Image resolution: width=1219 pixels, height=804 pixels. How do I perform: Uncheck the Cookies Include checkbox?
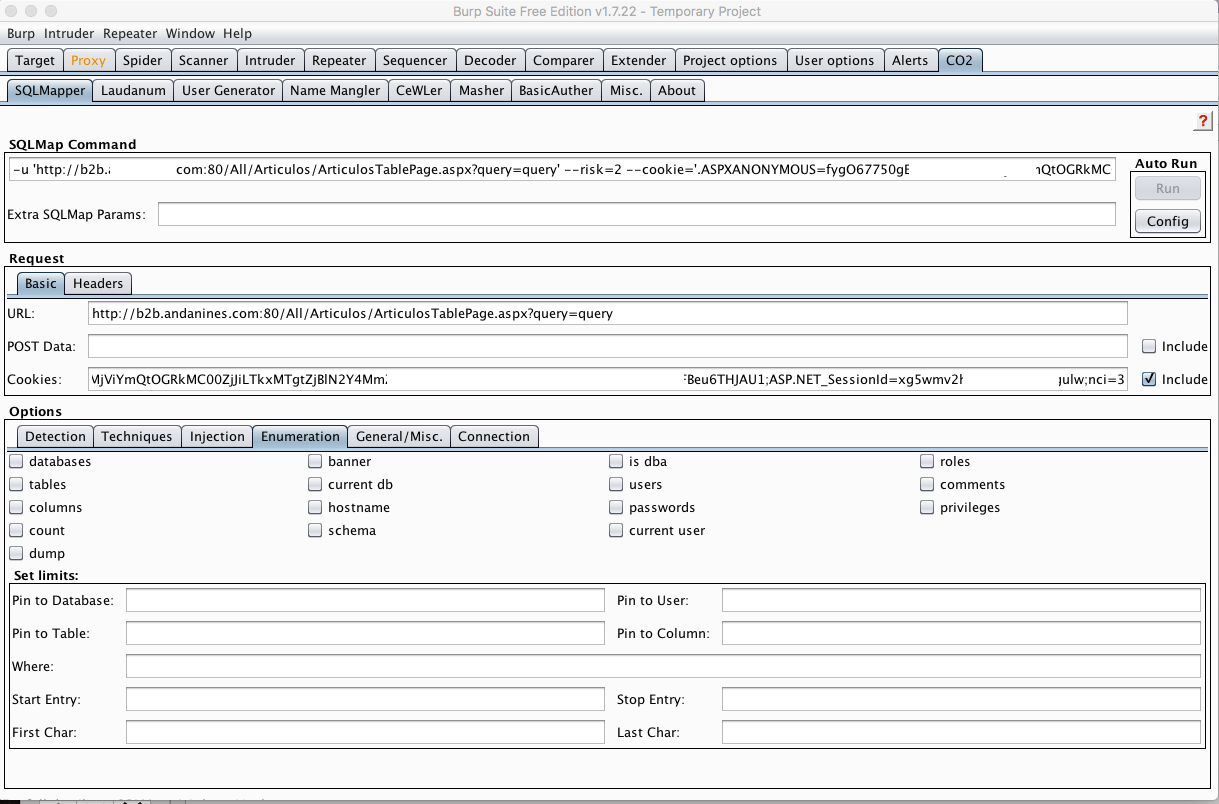coord(1149,379)
